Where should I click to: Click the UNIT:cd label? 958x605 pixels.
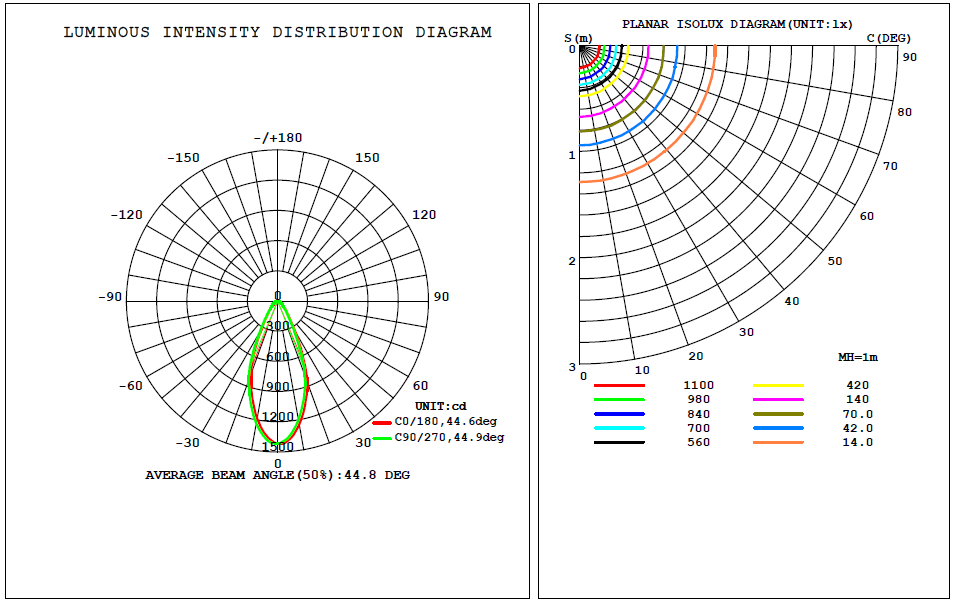[x=441, y=406]
